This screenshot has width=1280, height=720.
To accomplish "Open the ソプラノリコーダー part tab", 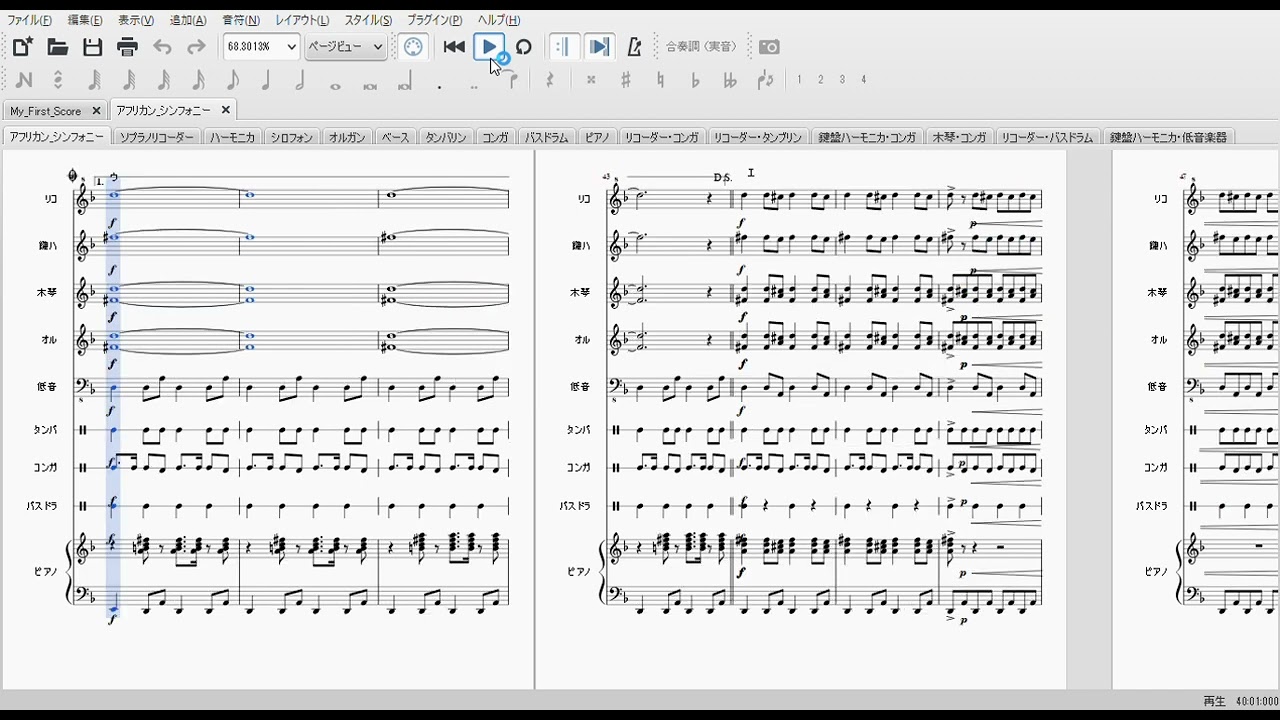I will pos(157,137).
